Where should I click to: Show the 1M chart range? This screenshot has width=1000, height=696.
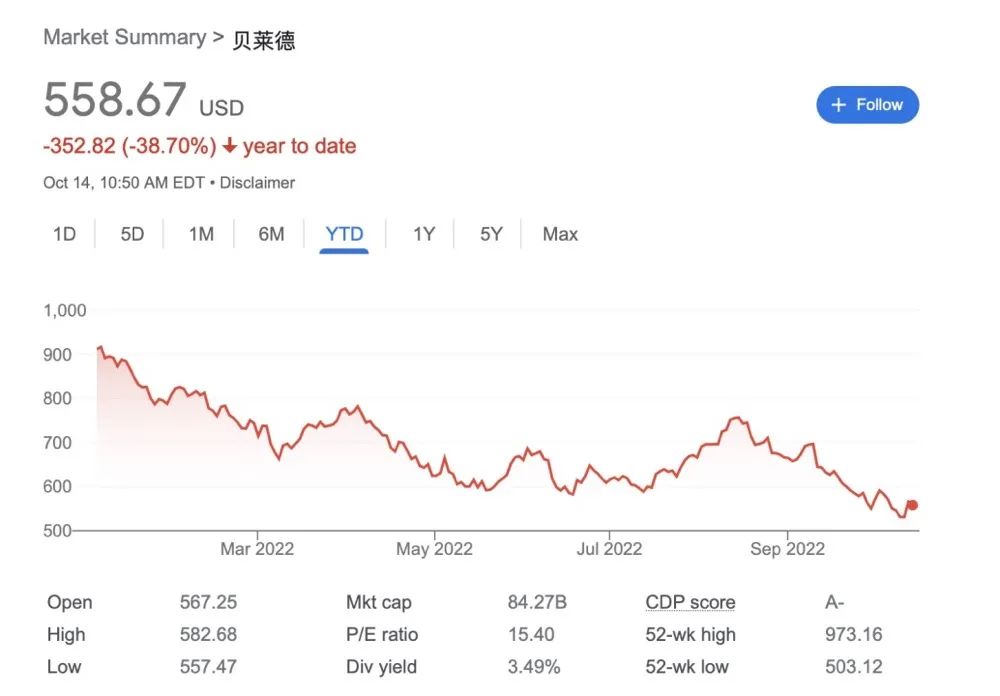(201, 234)
